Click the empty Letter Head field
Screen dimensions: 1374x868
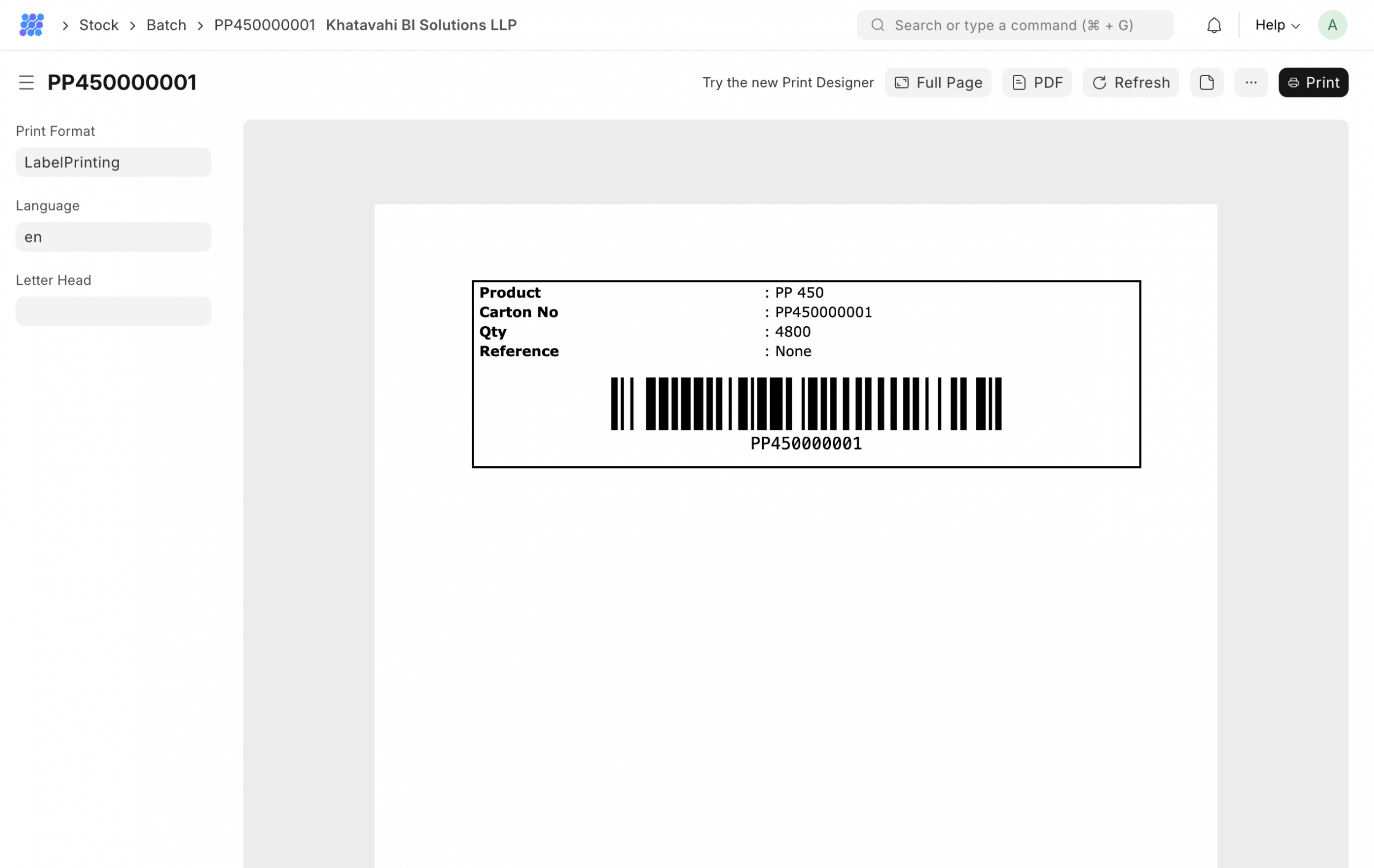point(113,311)
